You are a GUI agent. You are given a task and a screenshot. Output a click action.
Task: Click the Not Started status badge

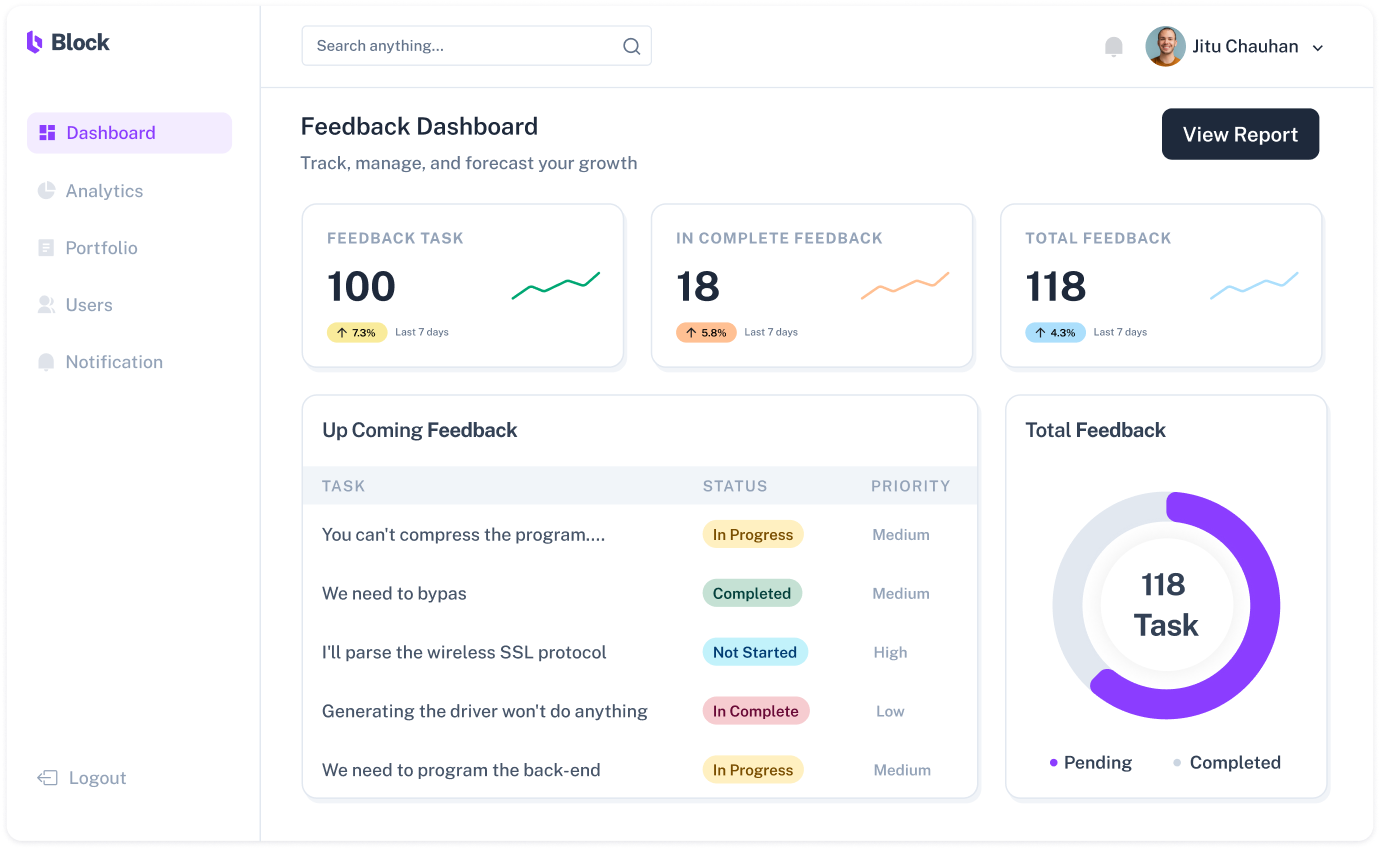pyautogui.click(x=754, y=652)
